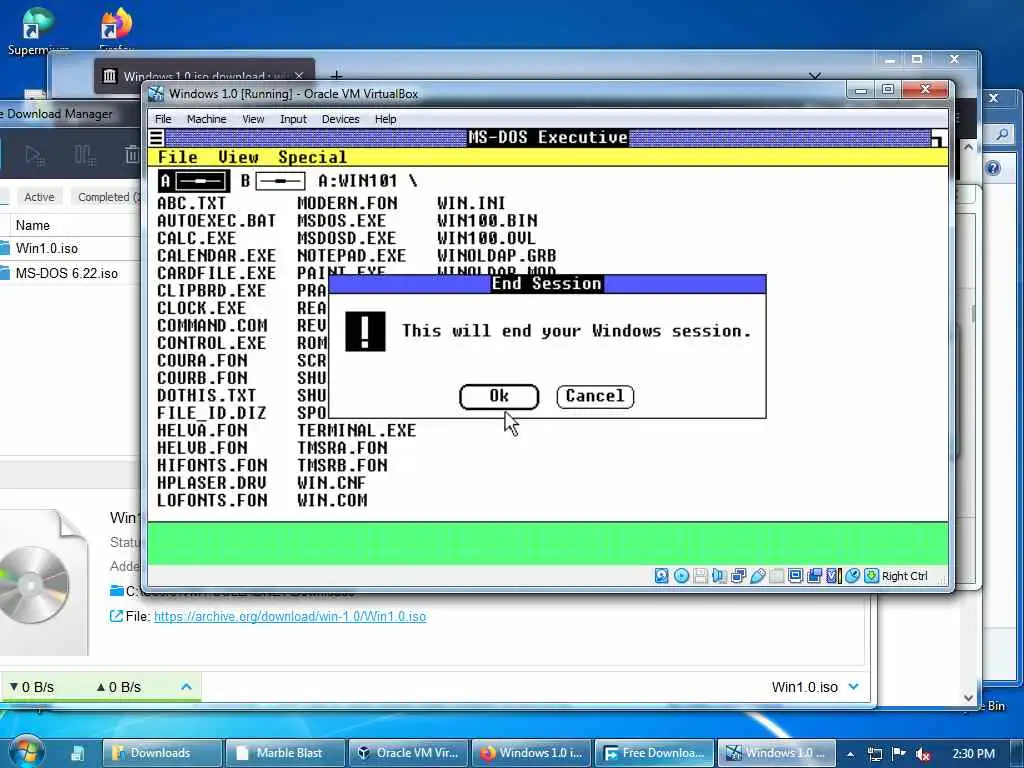This screenshot has width=1024, height=768.
Task: Click the muted volume tray icon
Action: pyautogui.click(x=922, y=754)
